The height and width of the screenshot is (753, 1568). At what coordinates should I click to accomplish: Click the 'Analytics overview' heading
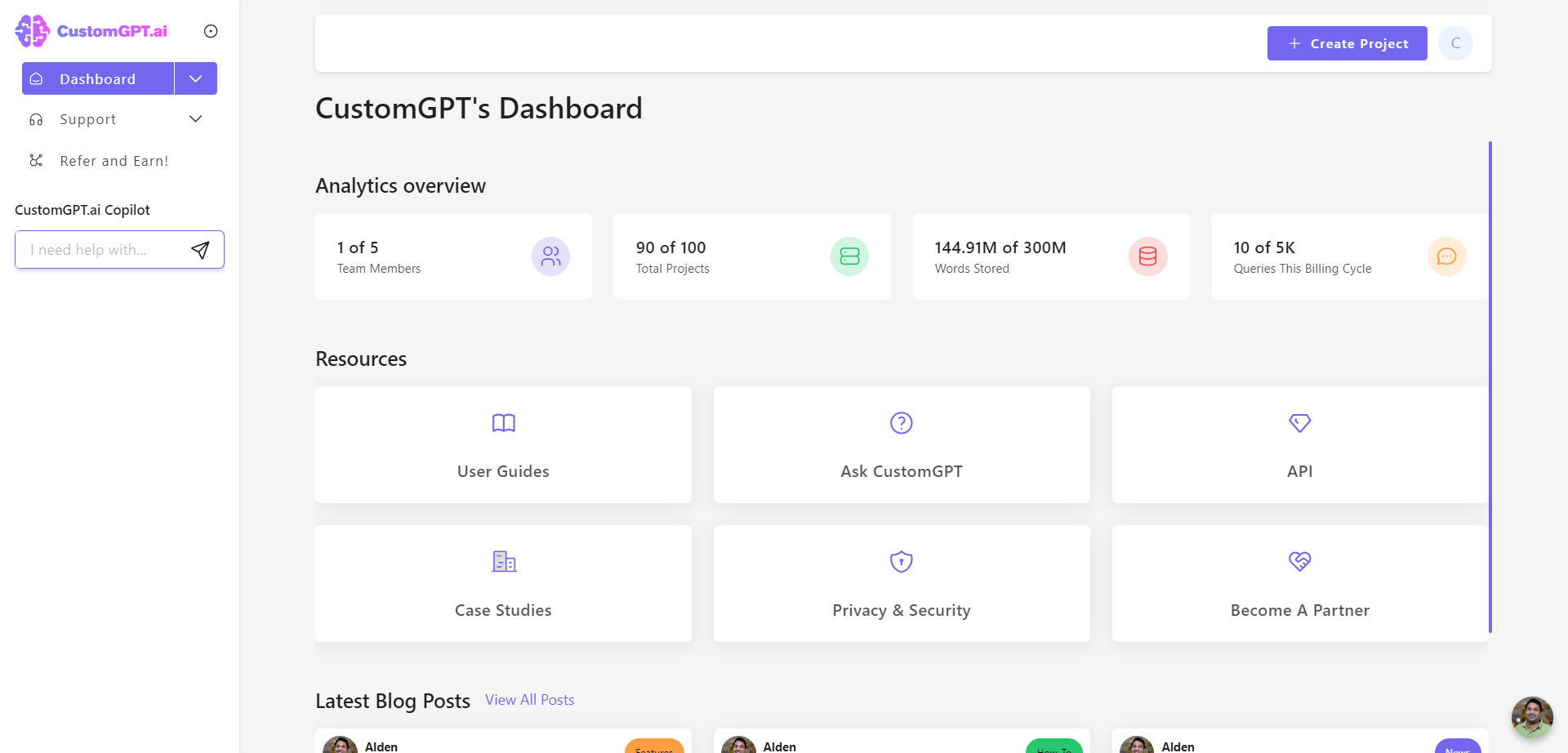click(x=401, y=186)
